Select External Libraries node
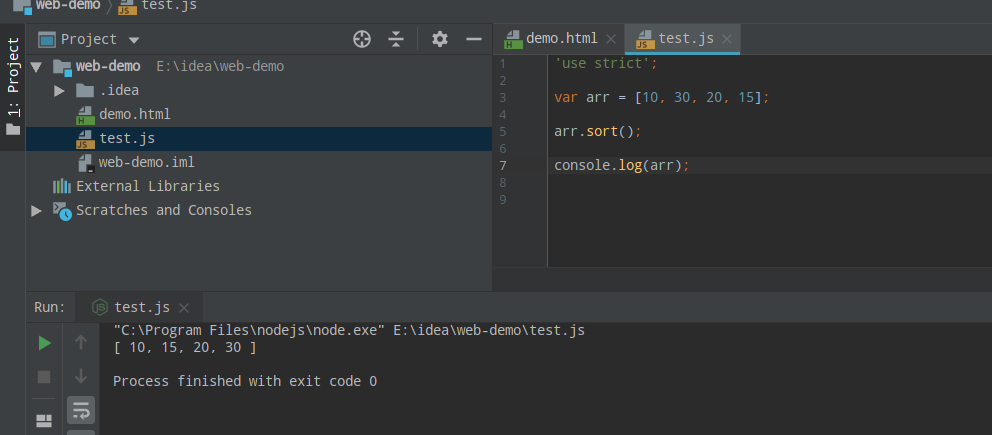 pos(147,187)
